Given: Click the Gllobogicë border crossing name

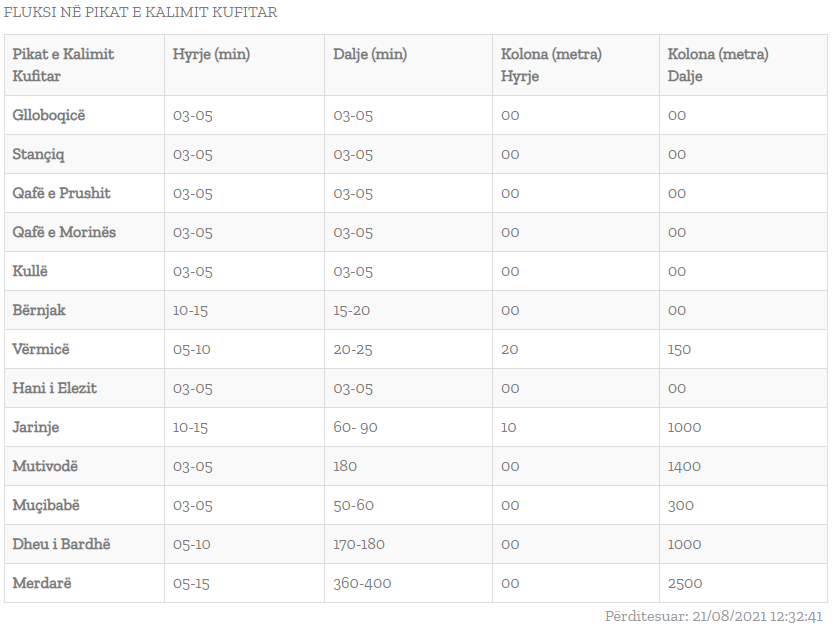Looking at the screenshot, I should click(49, 115).
